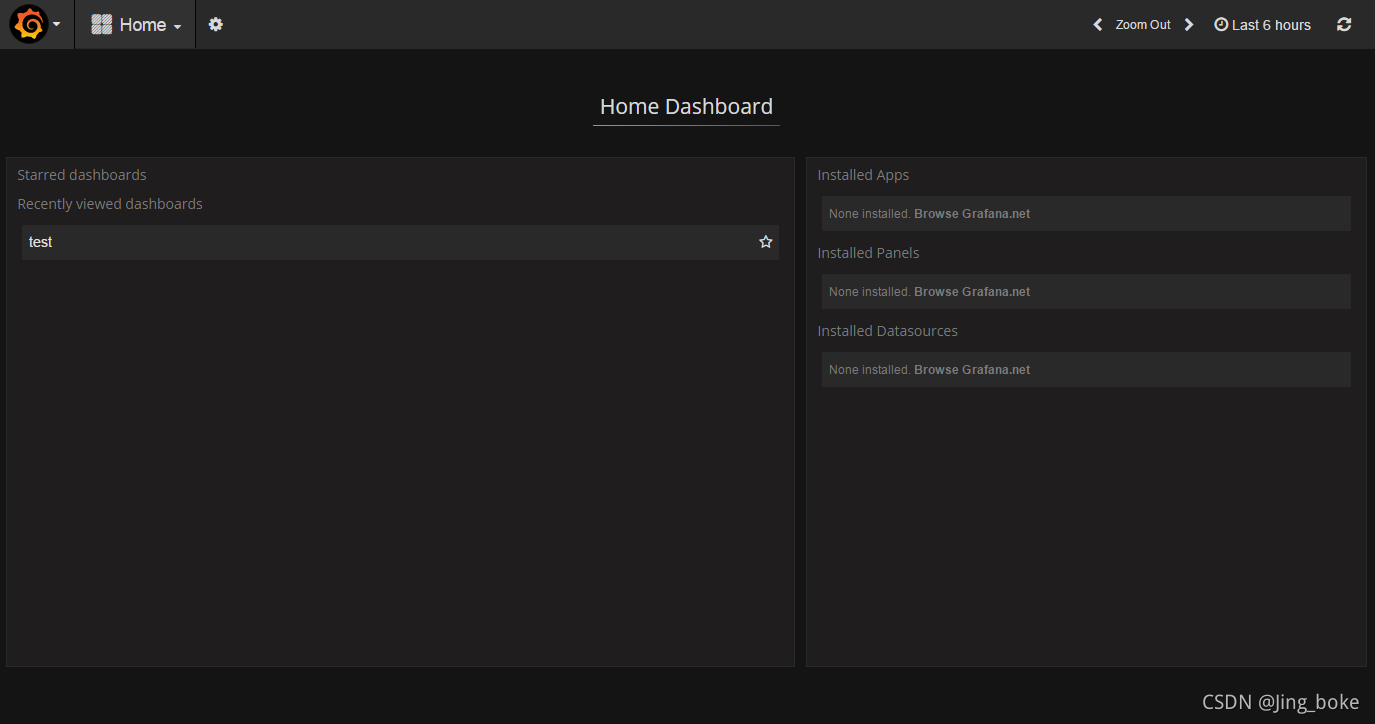The width and height of the screenshot is (1375, 724).
Task: Browse Grafana.net under Installed Panels
Action: pos(972,292)
